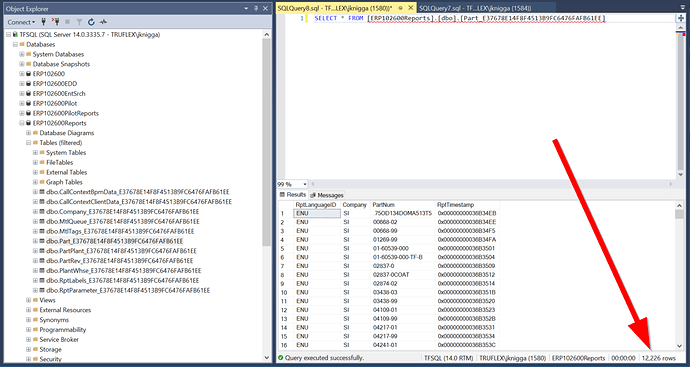Open the Object Explorer window position menu

246,8
